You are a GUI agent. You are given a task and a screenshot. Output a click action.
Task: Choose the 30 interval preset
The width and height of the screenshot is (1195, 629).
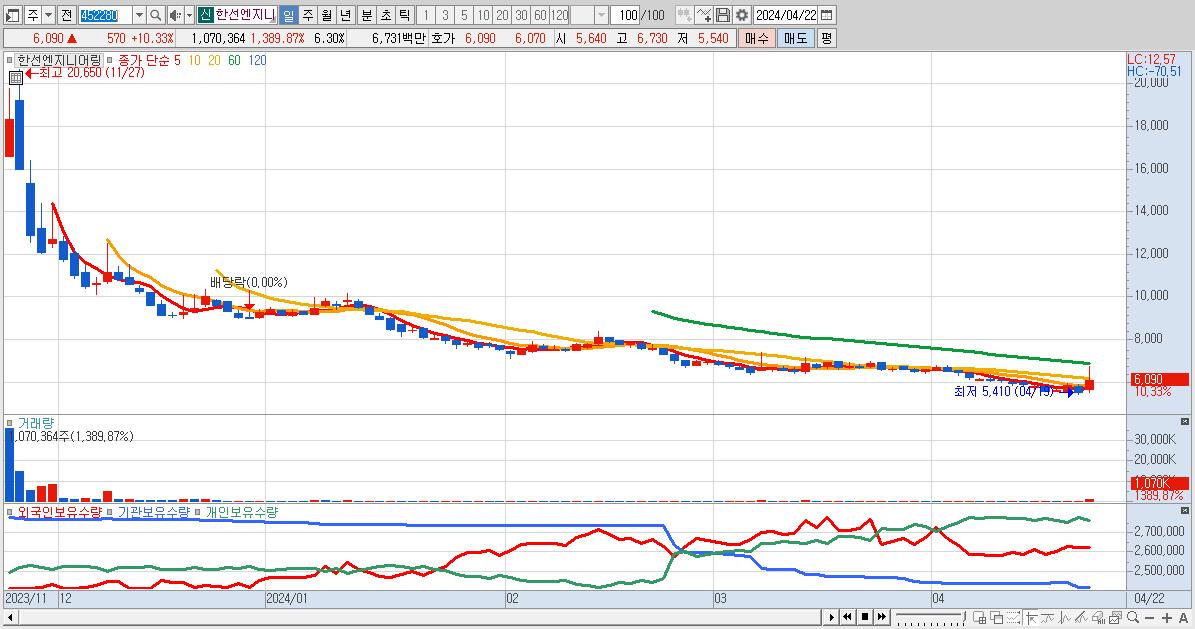tap(521, 14)
